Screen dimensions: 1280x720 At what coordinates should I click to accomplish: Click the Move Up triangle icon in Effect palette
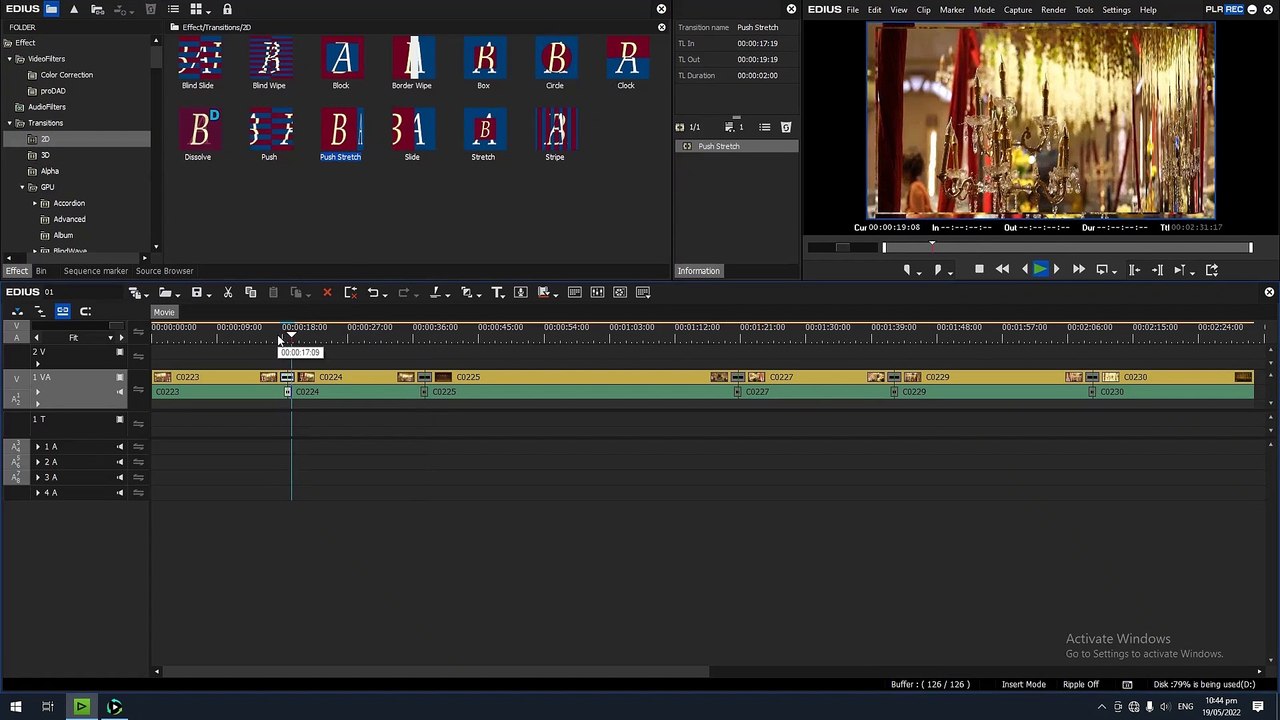tap(74, 9)
